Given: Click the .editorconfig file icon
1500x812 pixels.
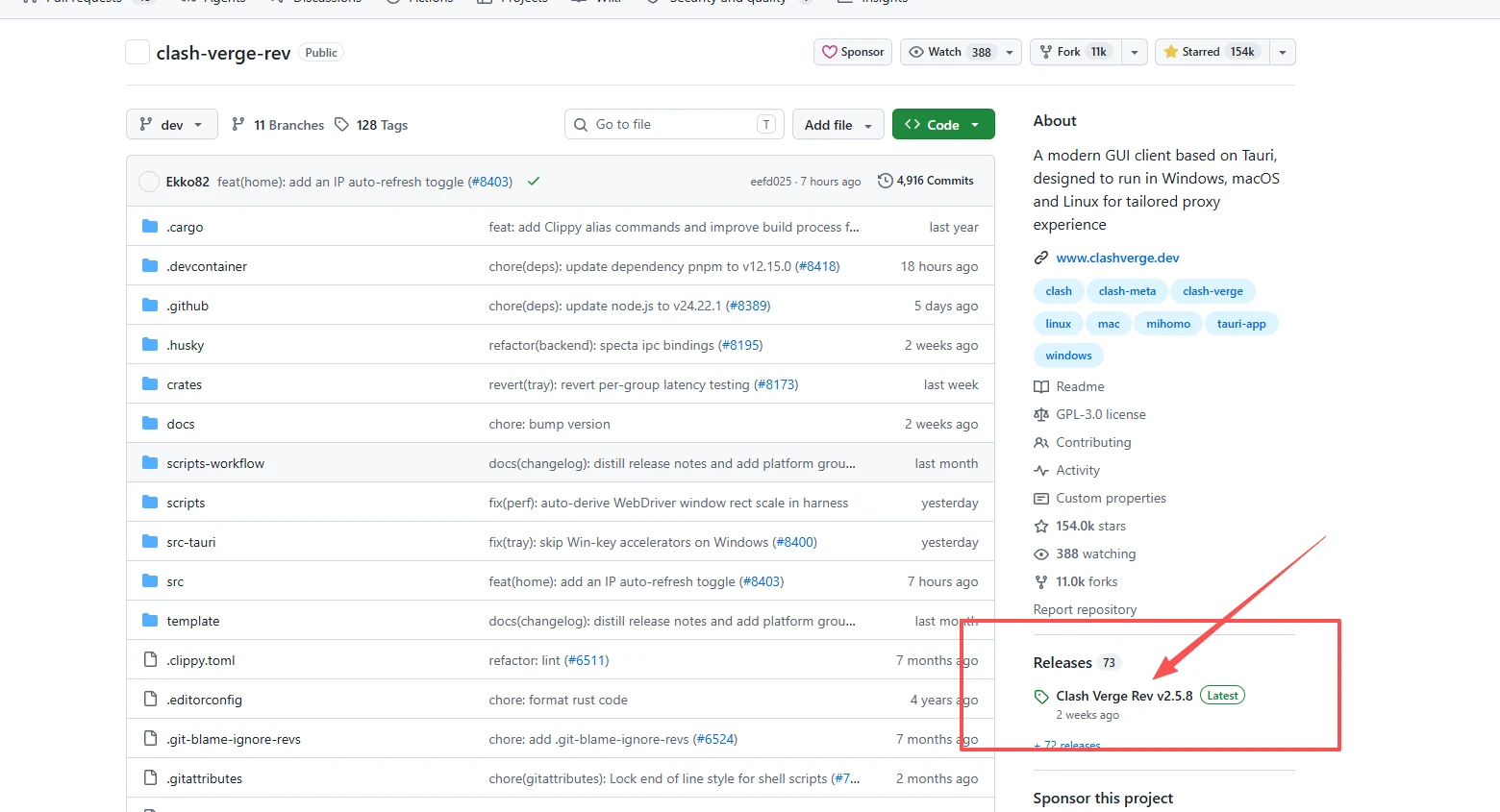Looking at the screenshot, I should tap(150, 700).
